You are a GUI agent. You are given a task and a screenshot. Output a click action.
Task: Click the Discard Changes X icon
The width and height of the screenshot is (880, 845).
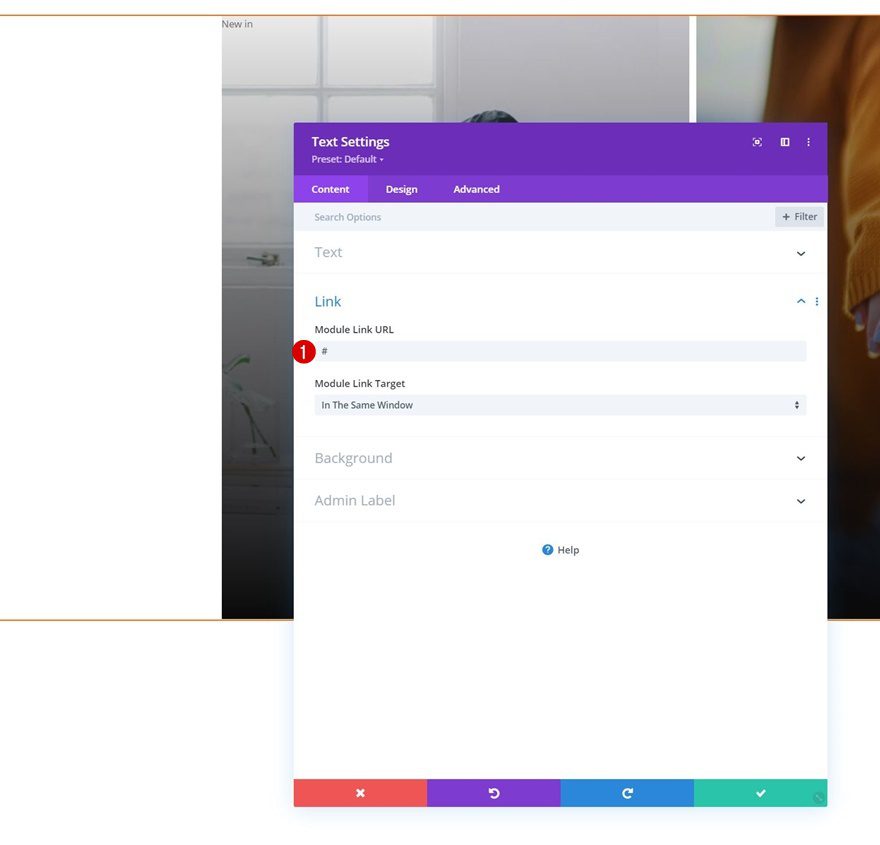click(x=360, y=792)
